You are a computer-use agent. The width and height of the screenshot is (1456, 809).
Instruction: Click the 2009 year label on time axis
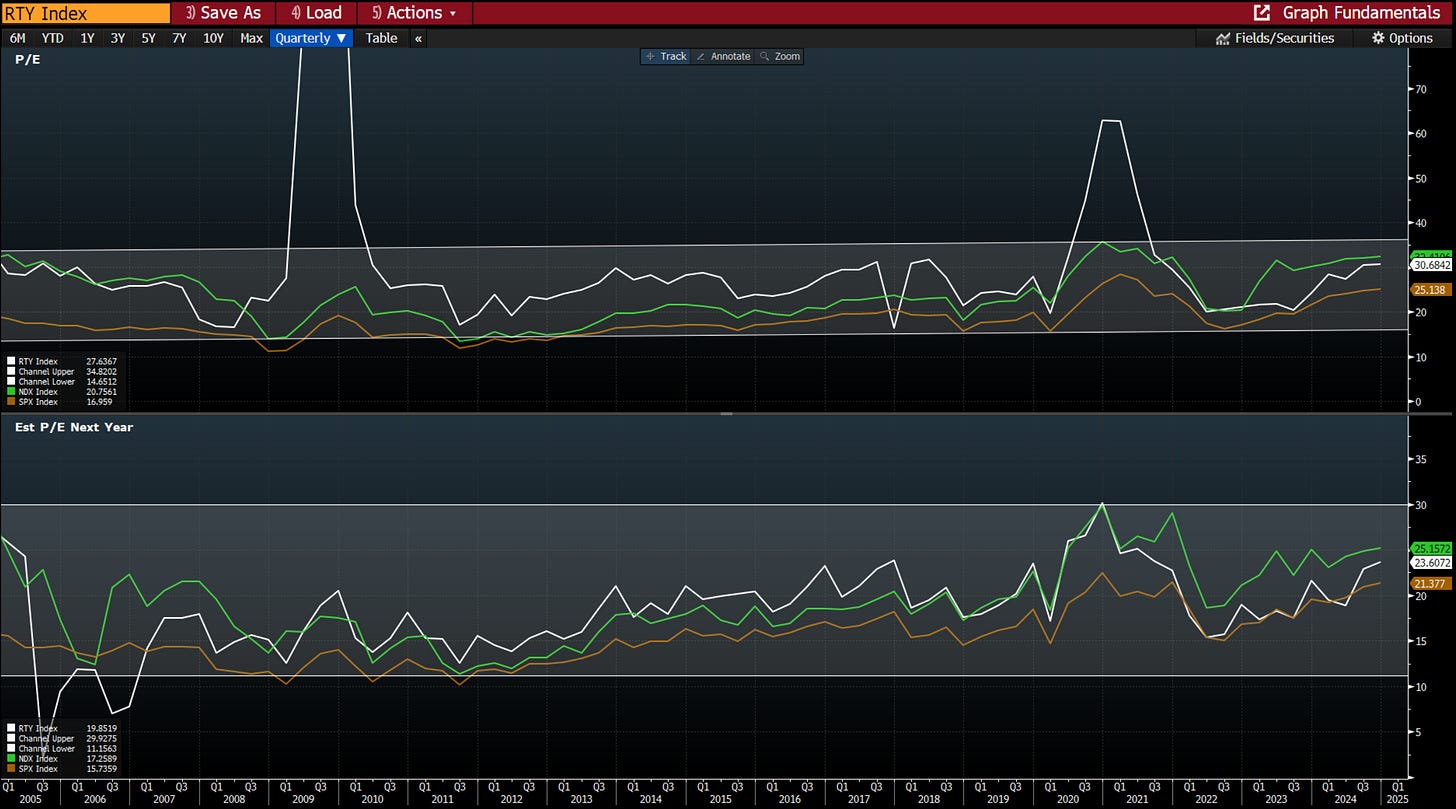[x=302, y=800]
